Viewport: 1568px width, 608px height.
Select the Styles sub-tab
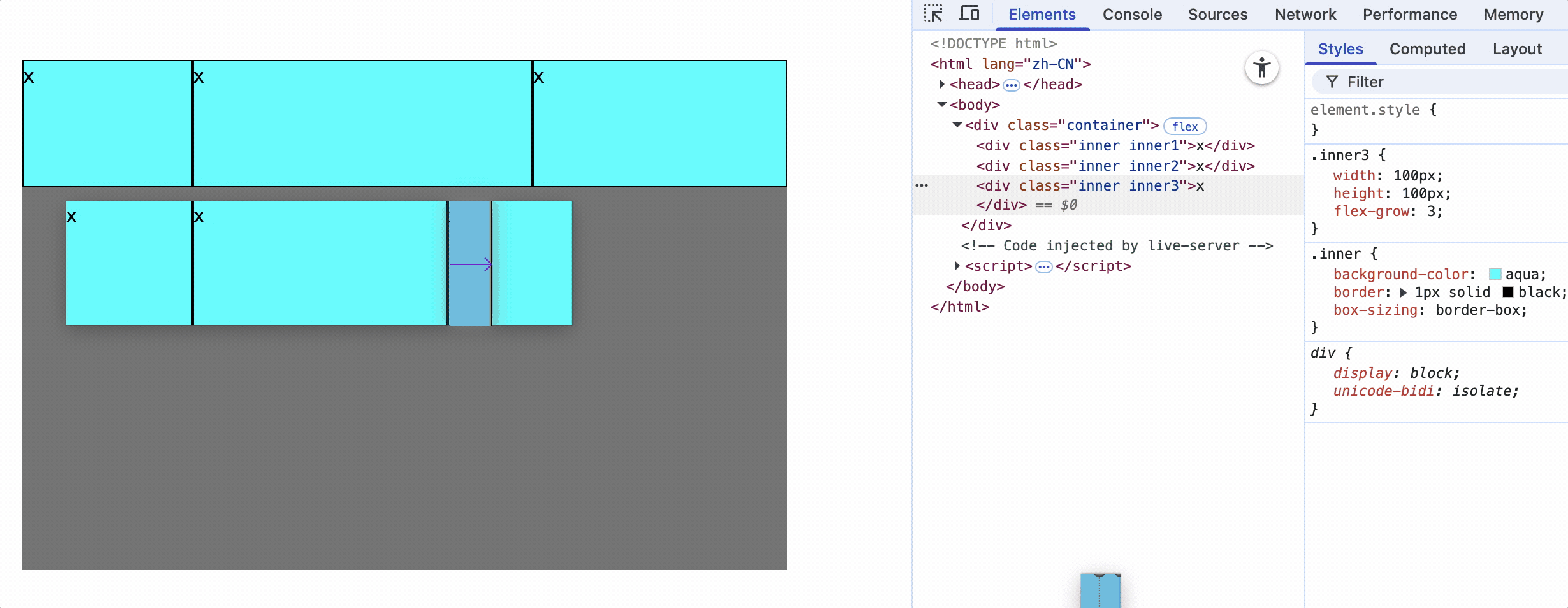1340,49
